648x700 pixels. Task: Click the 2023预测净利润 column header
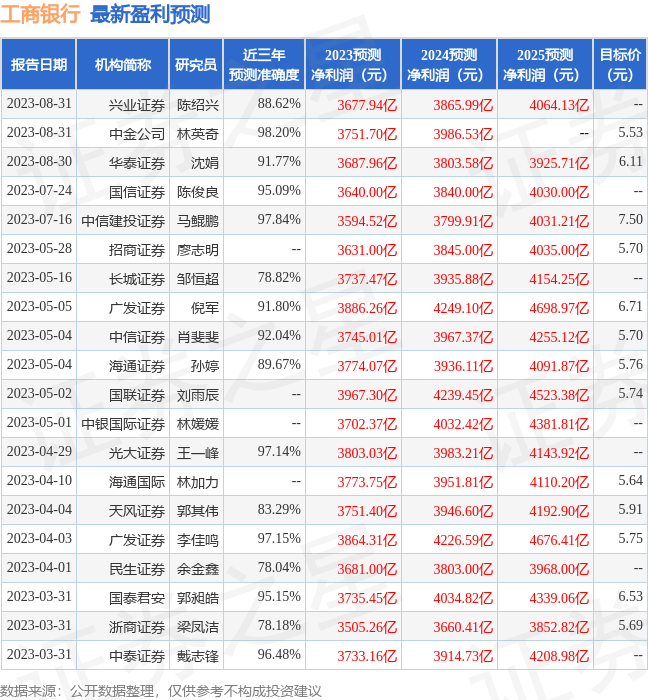(x=353, y=64)
